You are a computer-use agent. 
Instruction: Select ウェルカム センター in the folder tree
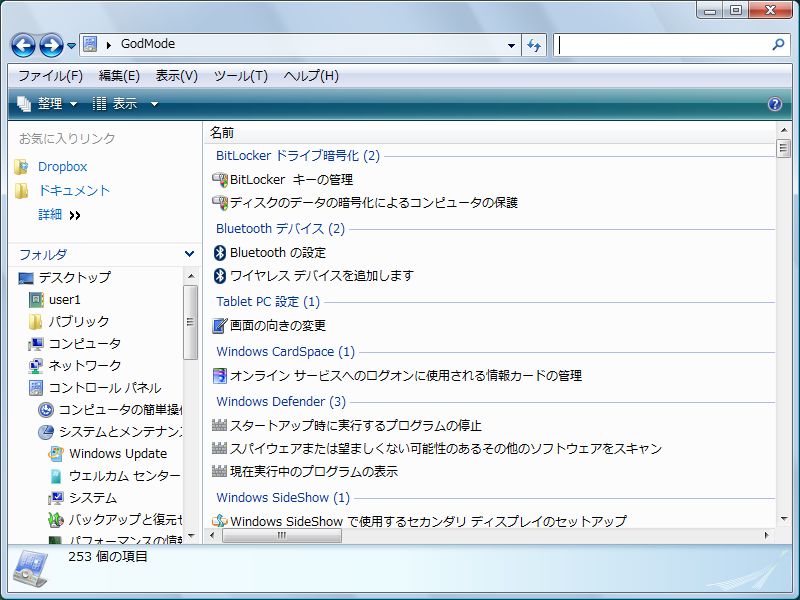pos(124,476)
